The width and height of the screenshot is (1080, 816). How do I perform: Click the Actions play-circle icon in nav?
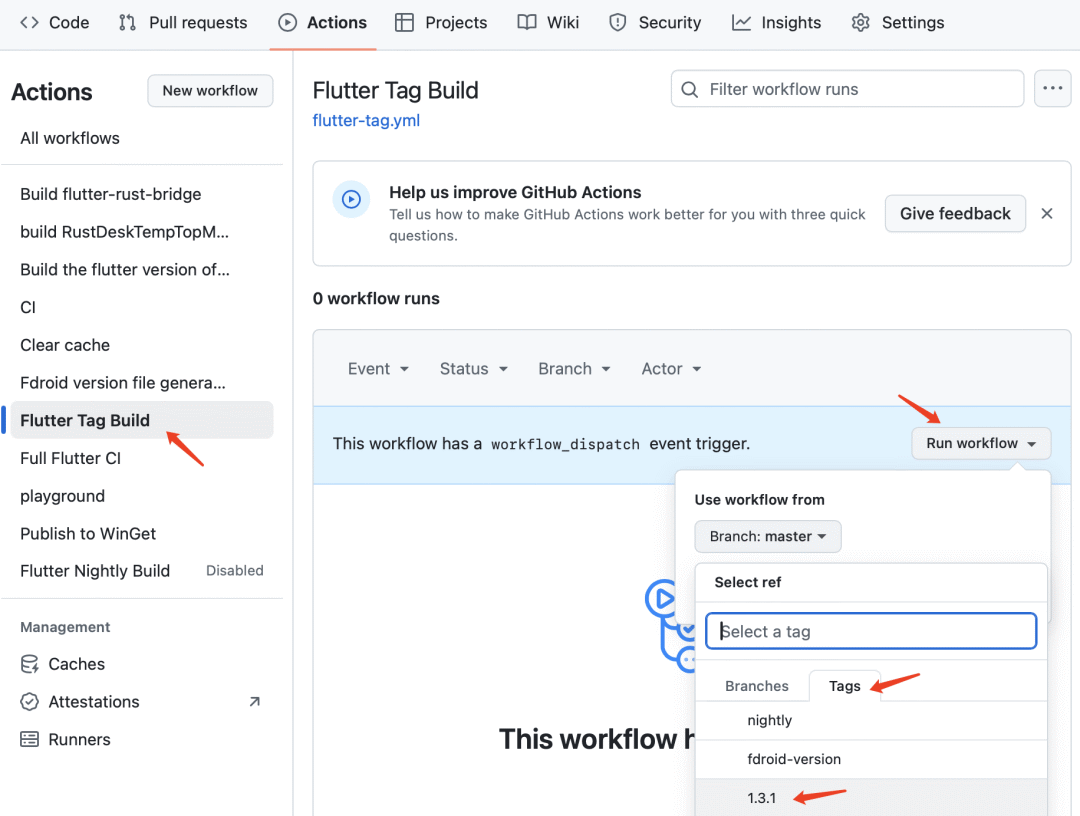click(x=287, y=23)
